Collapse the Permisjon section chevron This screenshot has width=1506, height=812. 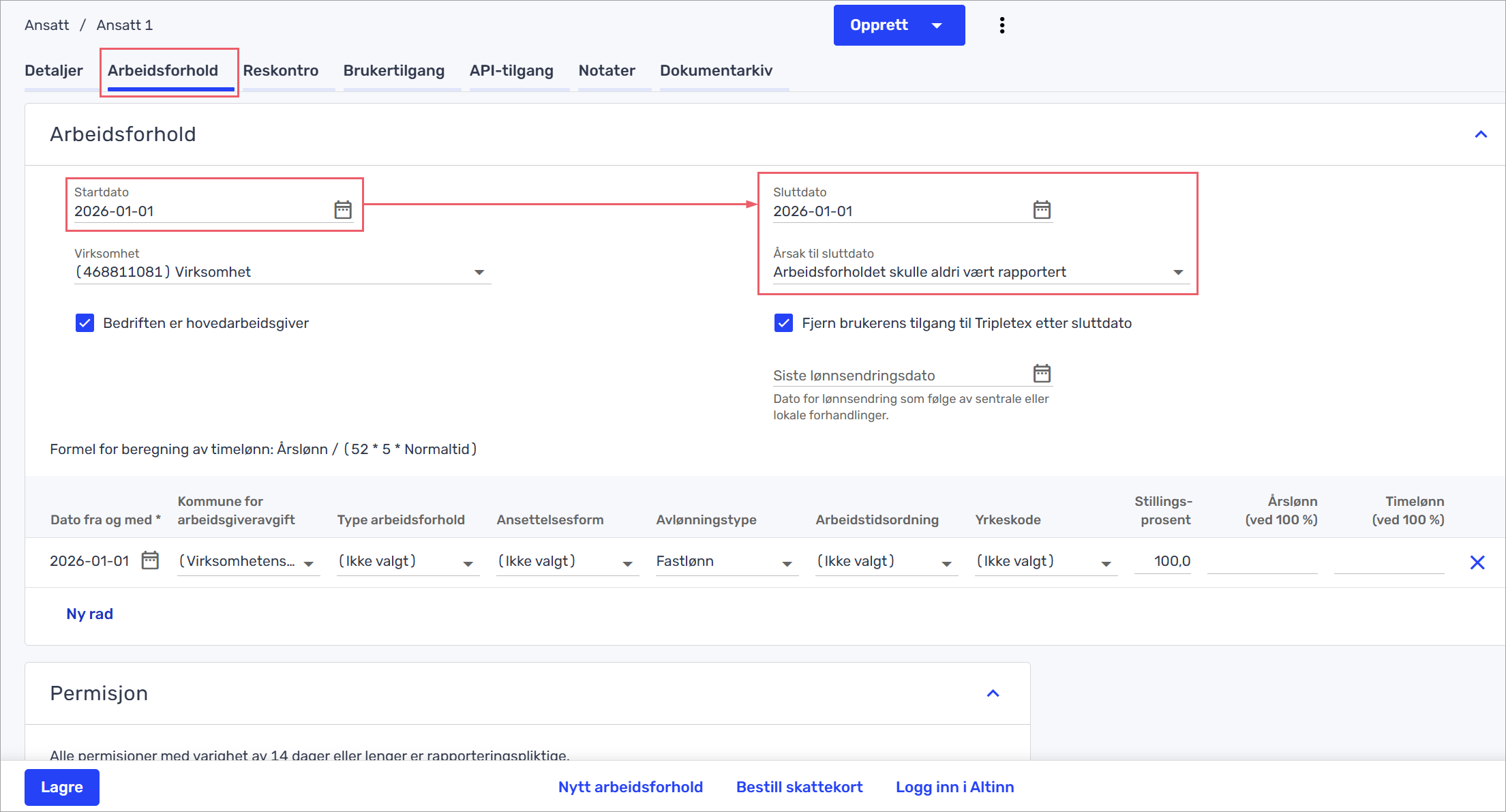tap(993, 693)
